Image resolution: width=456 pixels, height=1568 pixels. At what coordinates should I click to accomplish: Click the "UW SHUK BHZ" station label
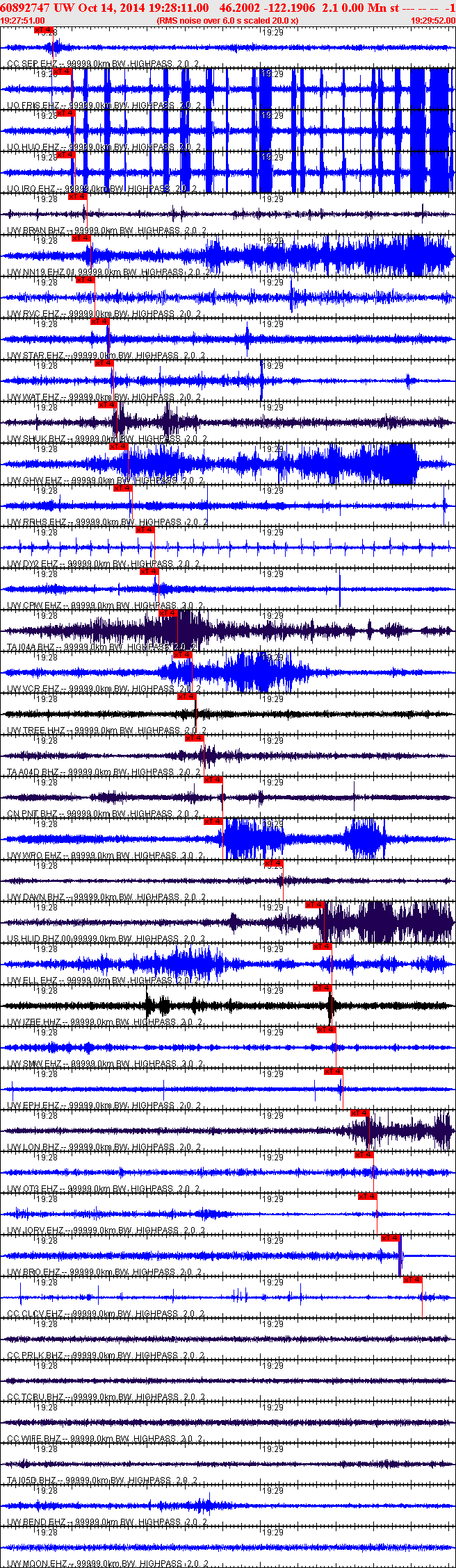point(36,439)
